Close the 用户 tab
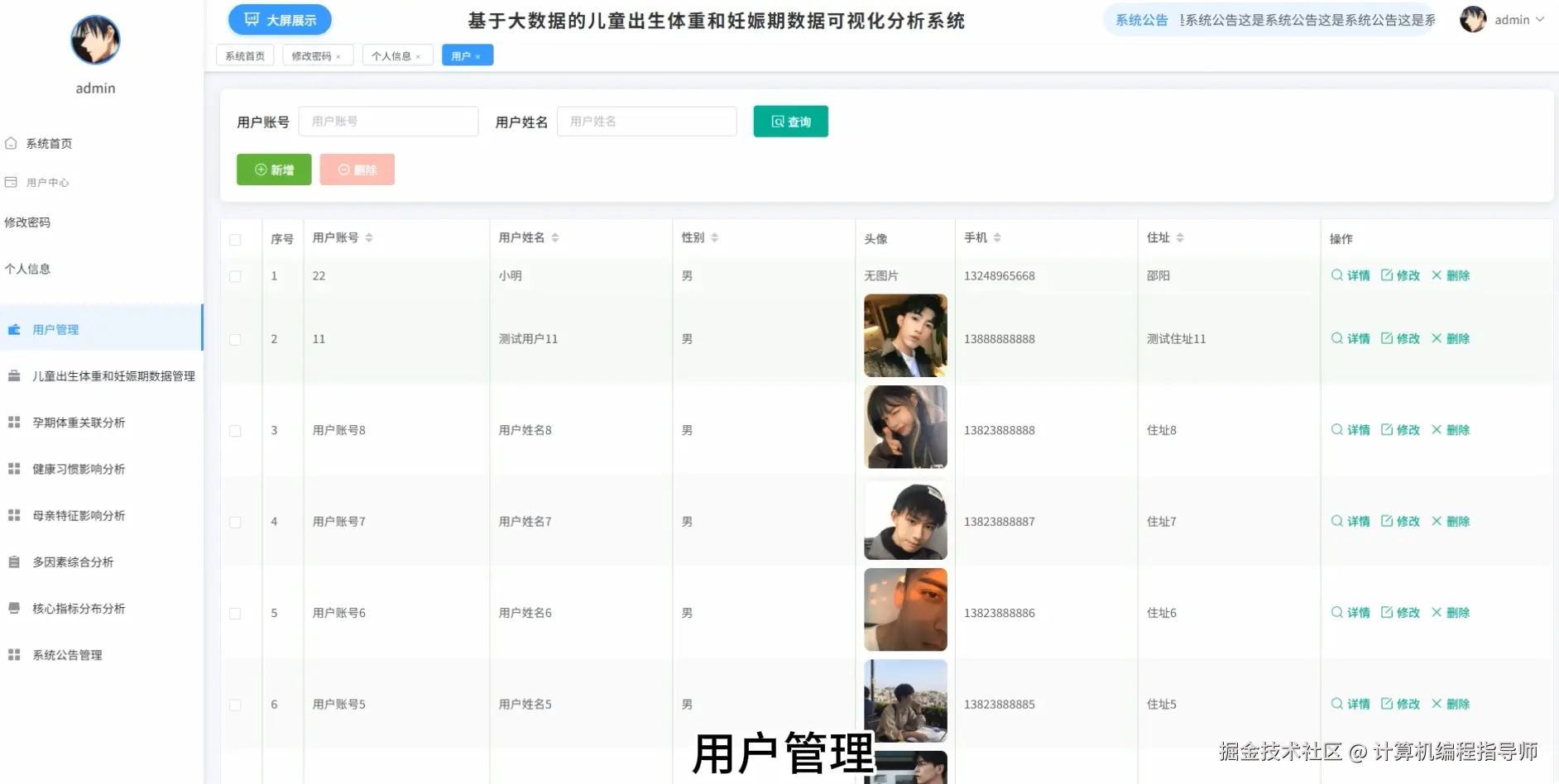This screenshot has height=784, width=1559. pyautogui.click(x=477, y=56)
